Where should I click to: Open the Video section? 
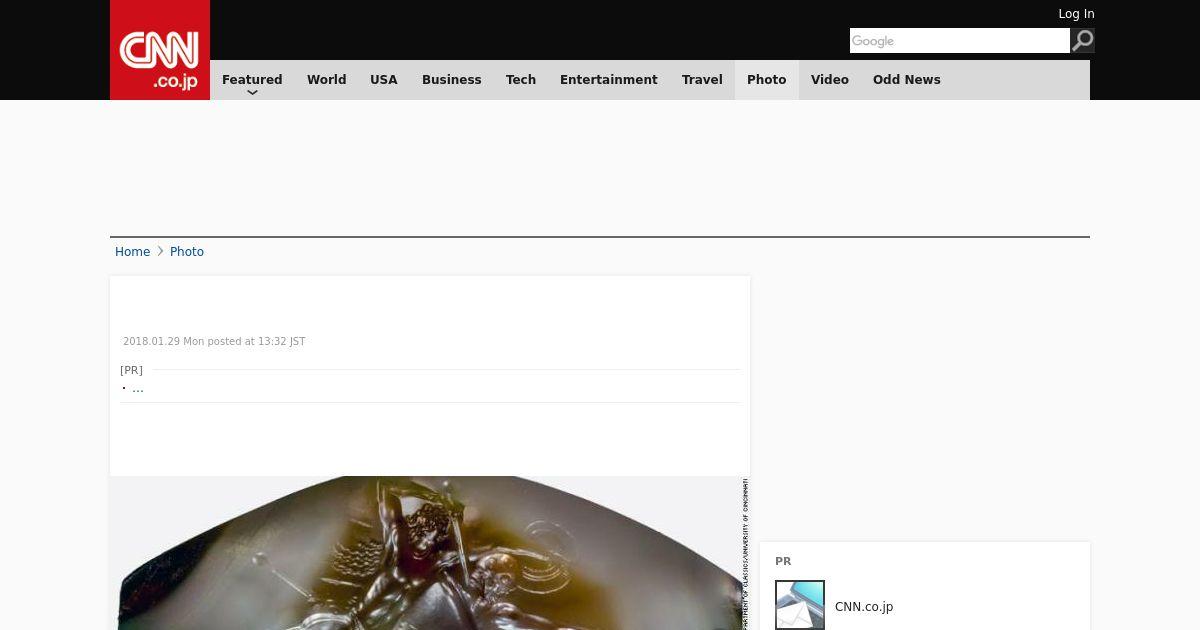[830, 80]
